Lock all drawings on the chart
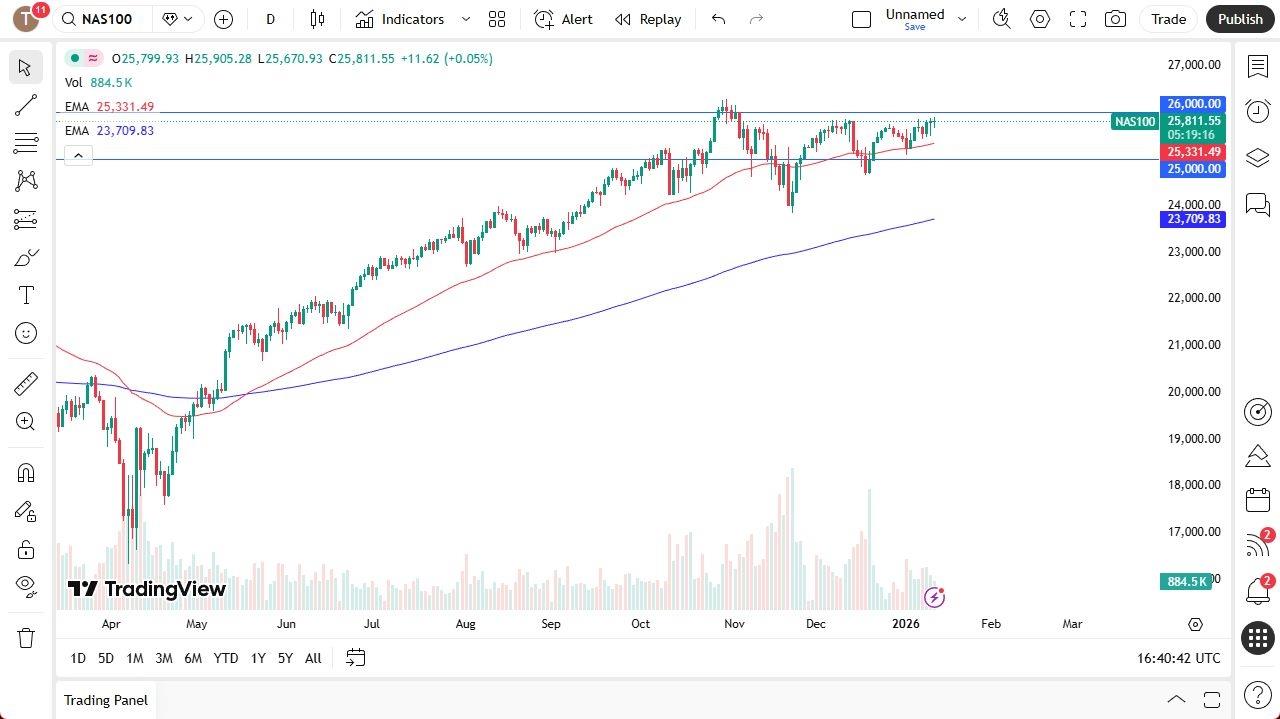The width and height of the screenshot is (1280, 719). click(x=26, y=549)
